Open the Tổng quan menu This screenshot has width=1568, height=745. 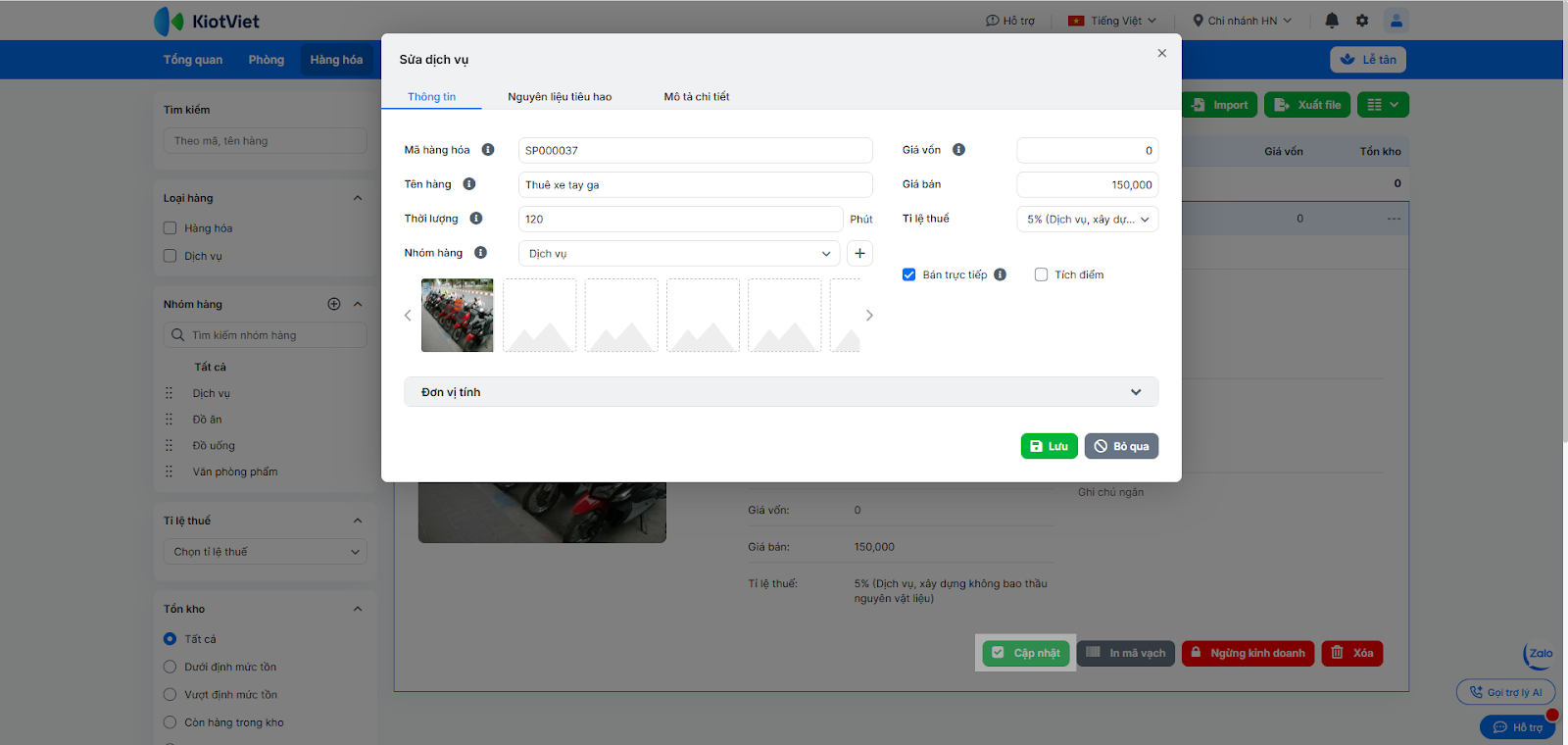coord(193,60)
